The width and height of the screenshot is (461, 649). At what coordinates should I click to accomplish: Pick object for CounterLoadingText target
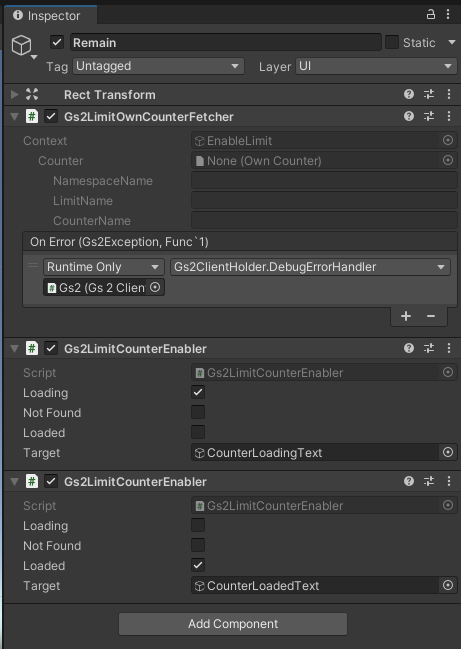[x=448, y=452]
